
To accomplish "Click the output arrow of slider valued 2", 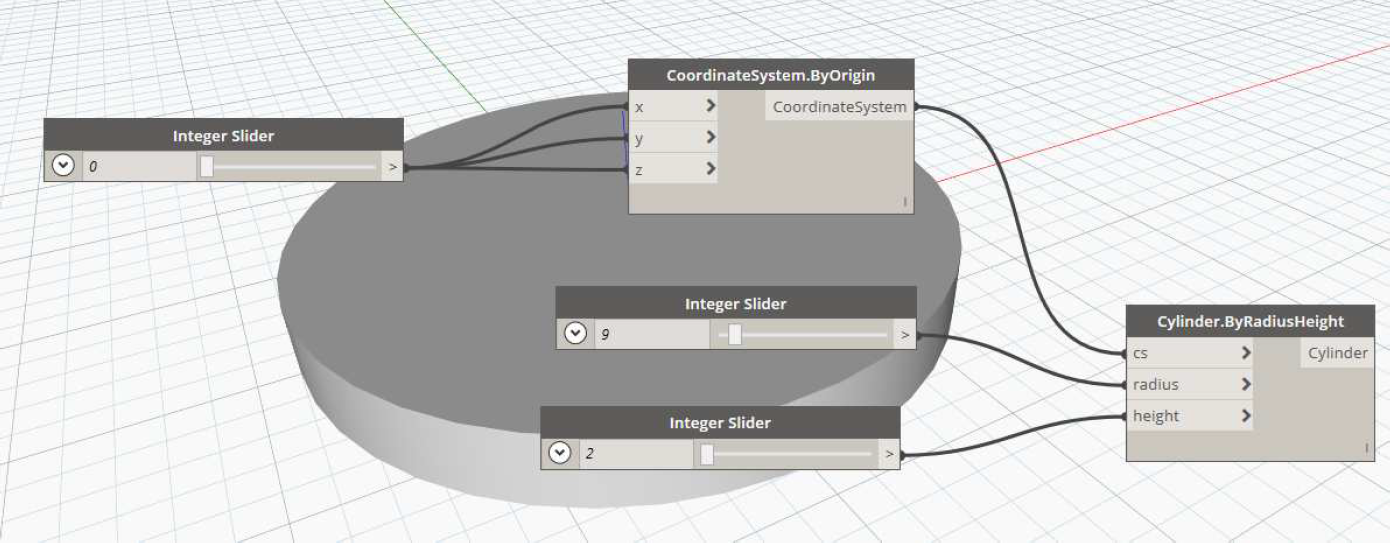I will click(x=889, y=454).
